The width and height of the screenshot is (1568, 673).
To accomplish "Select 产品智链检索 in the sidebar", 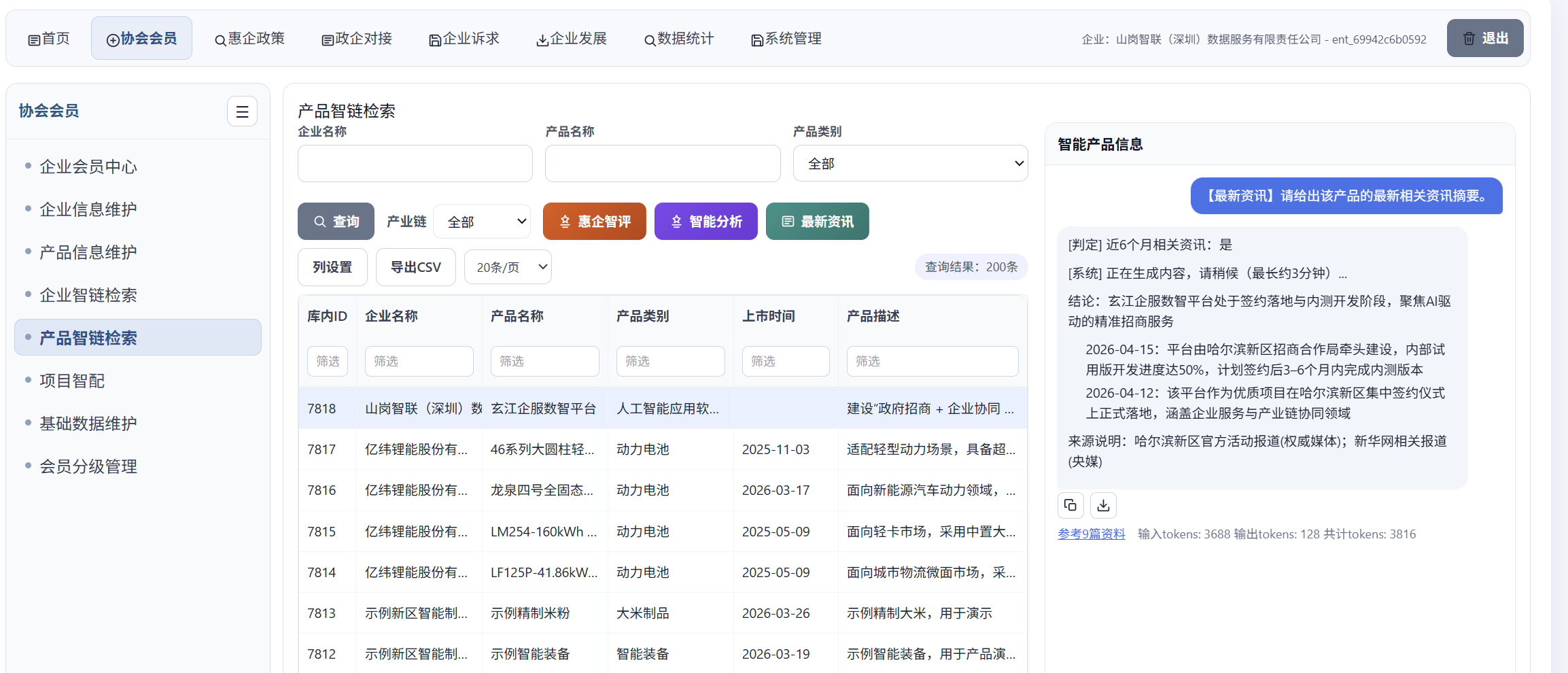I will [x=138, y=338].
